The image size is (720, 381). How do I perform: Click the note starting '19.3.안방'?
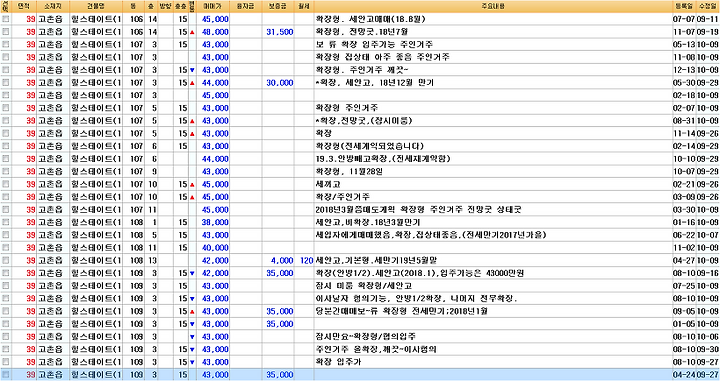tap(383, 159)
